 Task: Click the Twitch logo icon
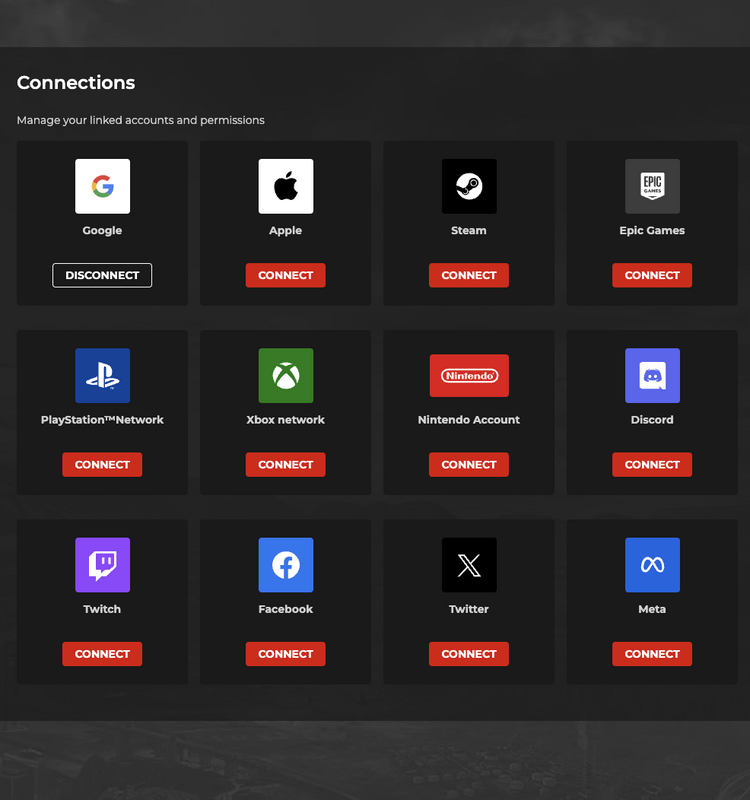point(103,565)
